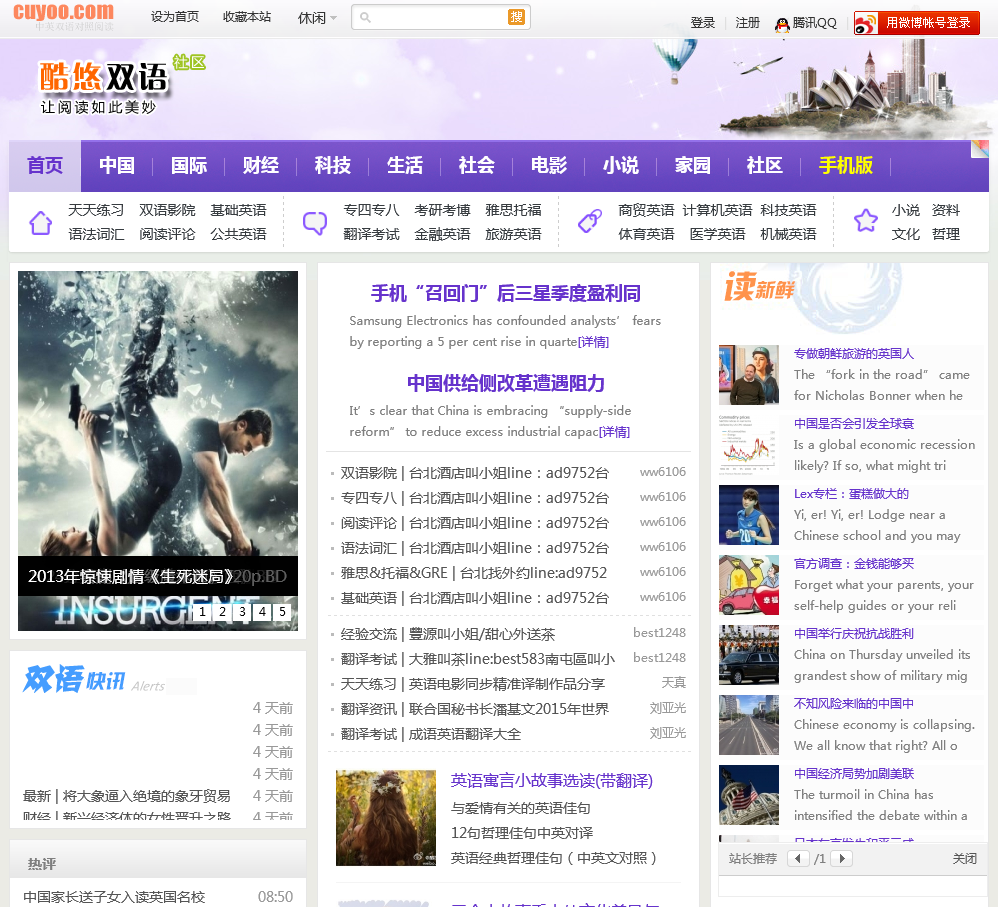
Task: Open headline 手机"召回门"后三星季度盈利同
Action: point(506,293)
